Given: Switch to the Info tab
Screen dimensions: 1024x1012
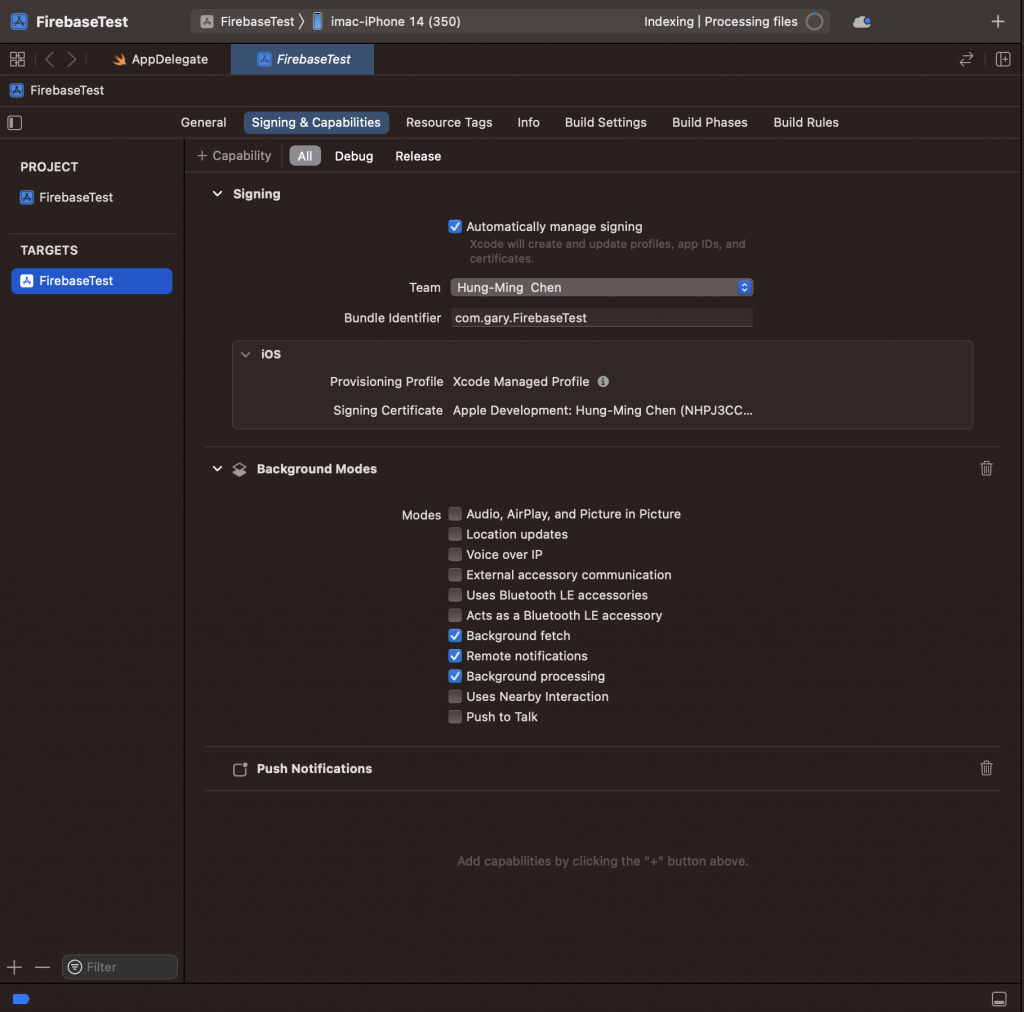Looking at the screenshot, I should pyautogui.click(x=528, y=123).
